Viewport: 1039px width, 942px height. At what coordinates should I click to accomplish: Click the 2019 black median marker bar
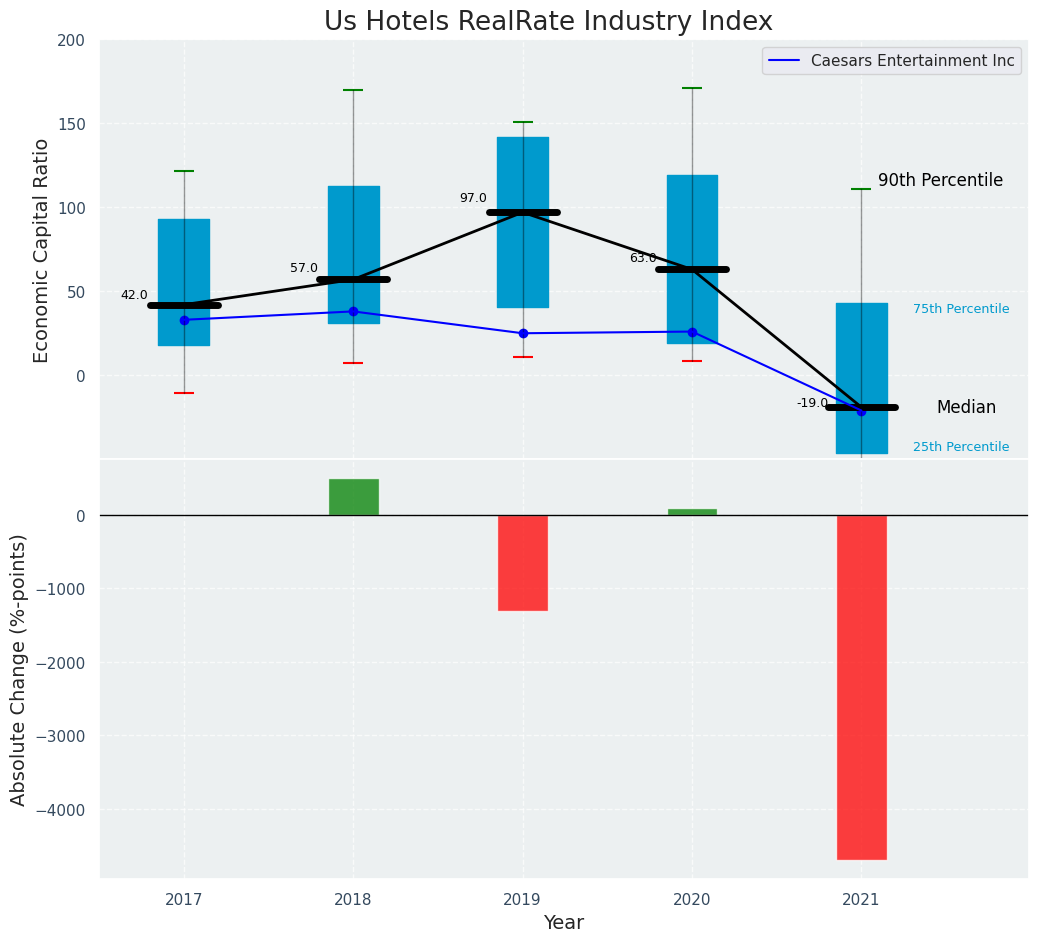click(x=523, y=213)
